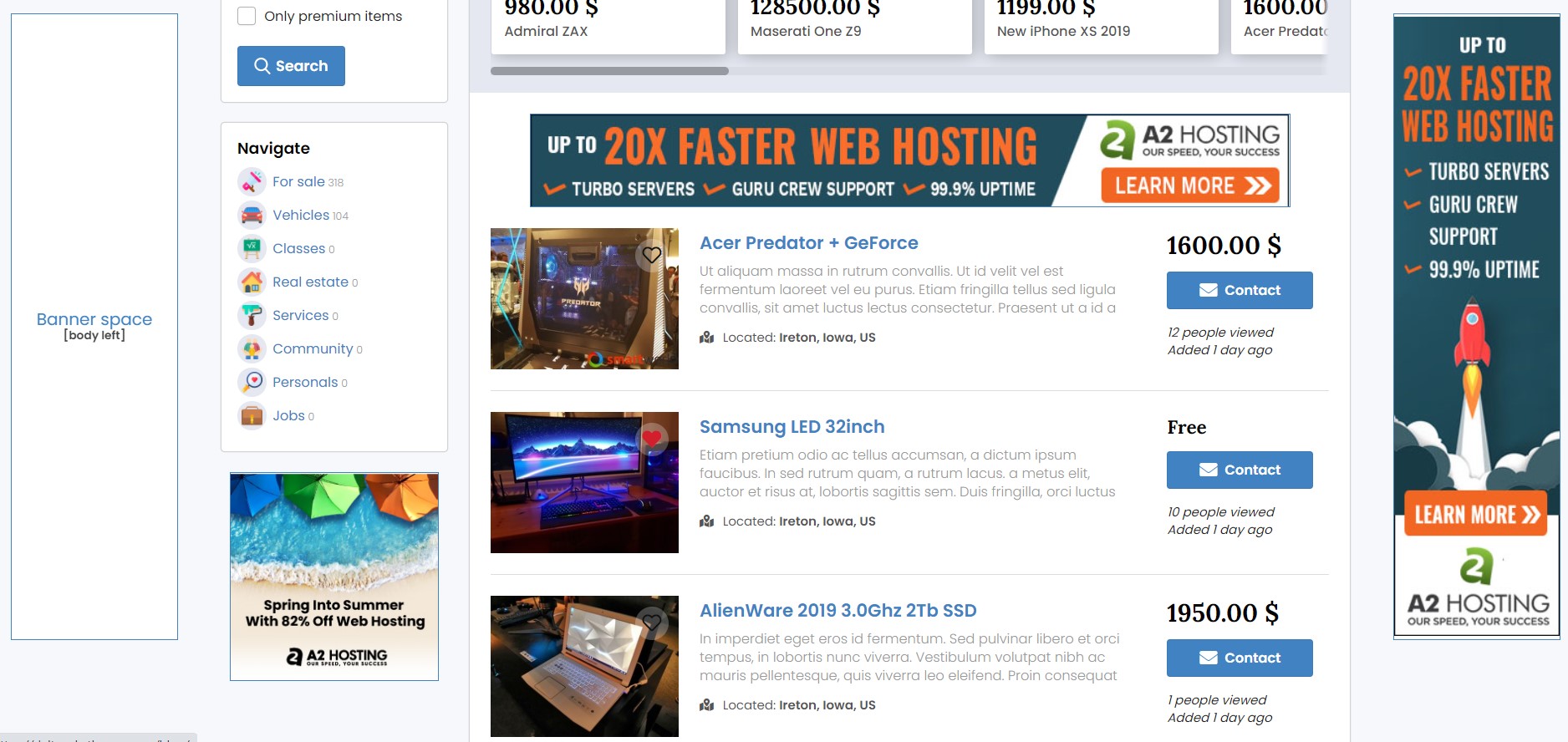This screenshot has height=742, width=1568.
Task: Unfavorite the Samsung LED 32inch red heart
Action: coord(652,438)
